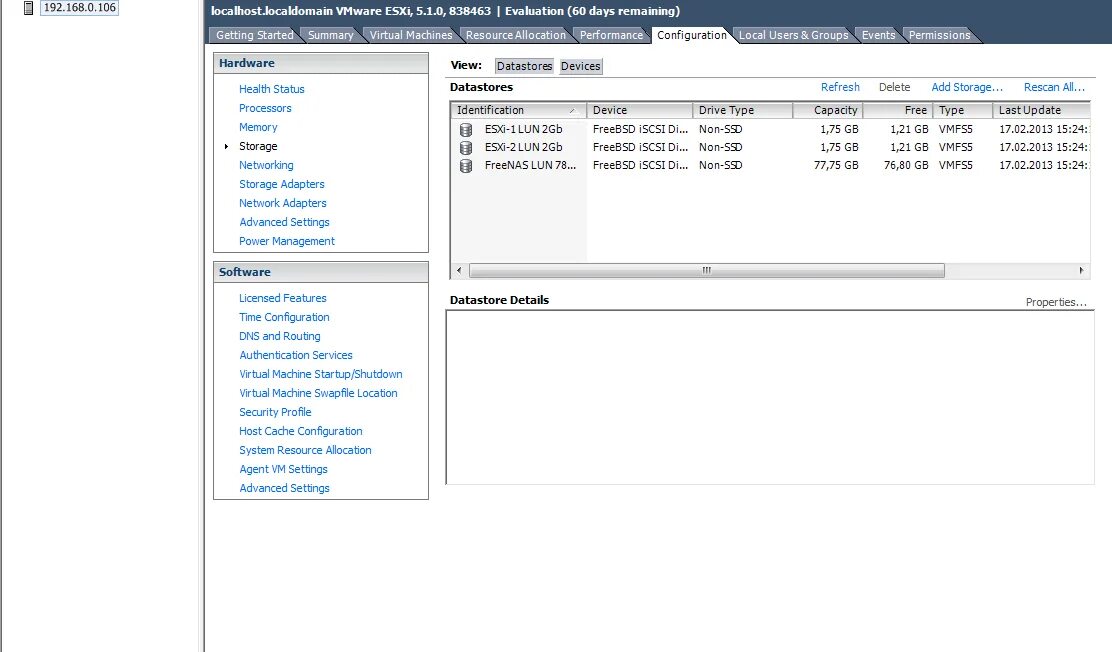Viewport: 1112px width, 652px height.
Task: Click the arrow marker beside Storage
Action: coord(226,146)
